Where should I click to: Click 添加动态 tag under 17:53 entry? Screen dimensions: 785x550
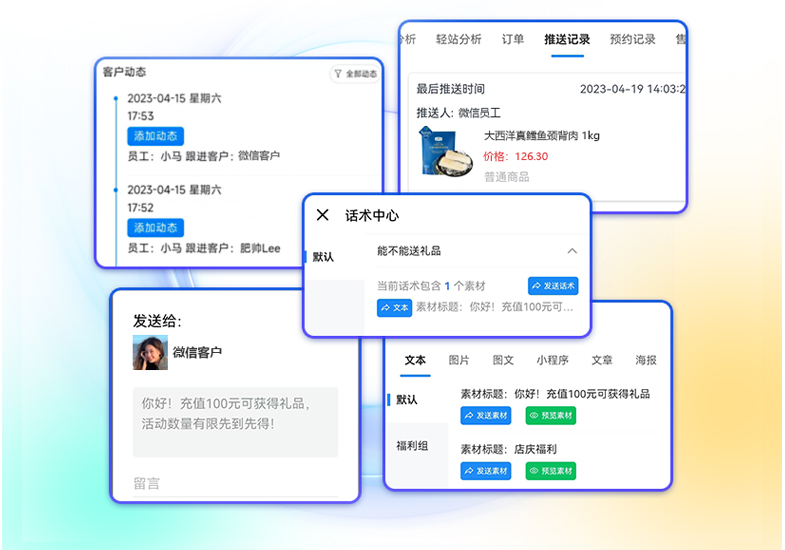tap(155, 136)
